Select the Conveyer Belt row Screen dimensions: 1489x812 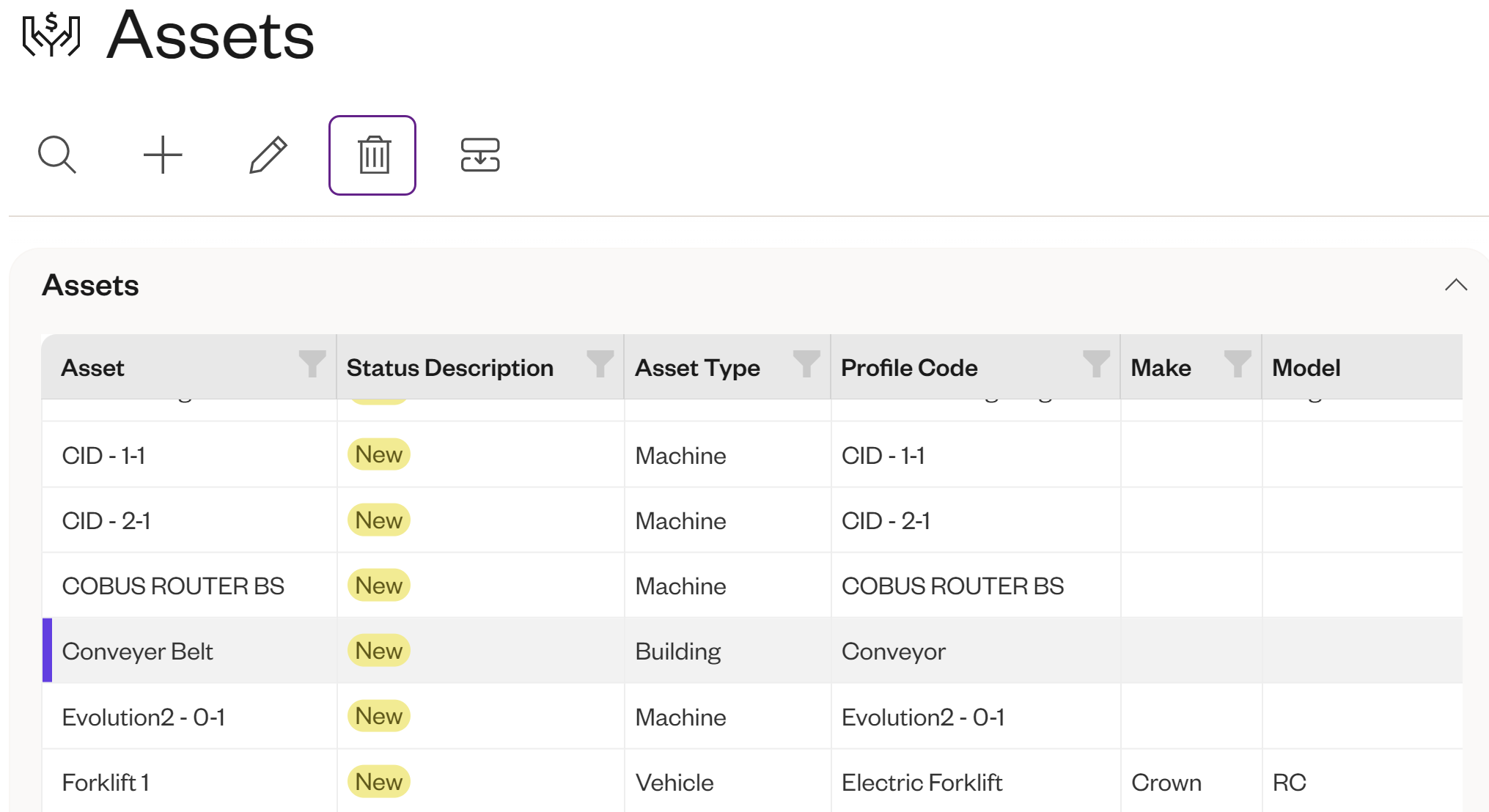[138, 650]
